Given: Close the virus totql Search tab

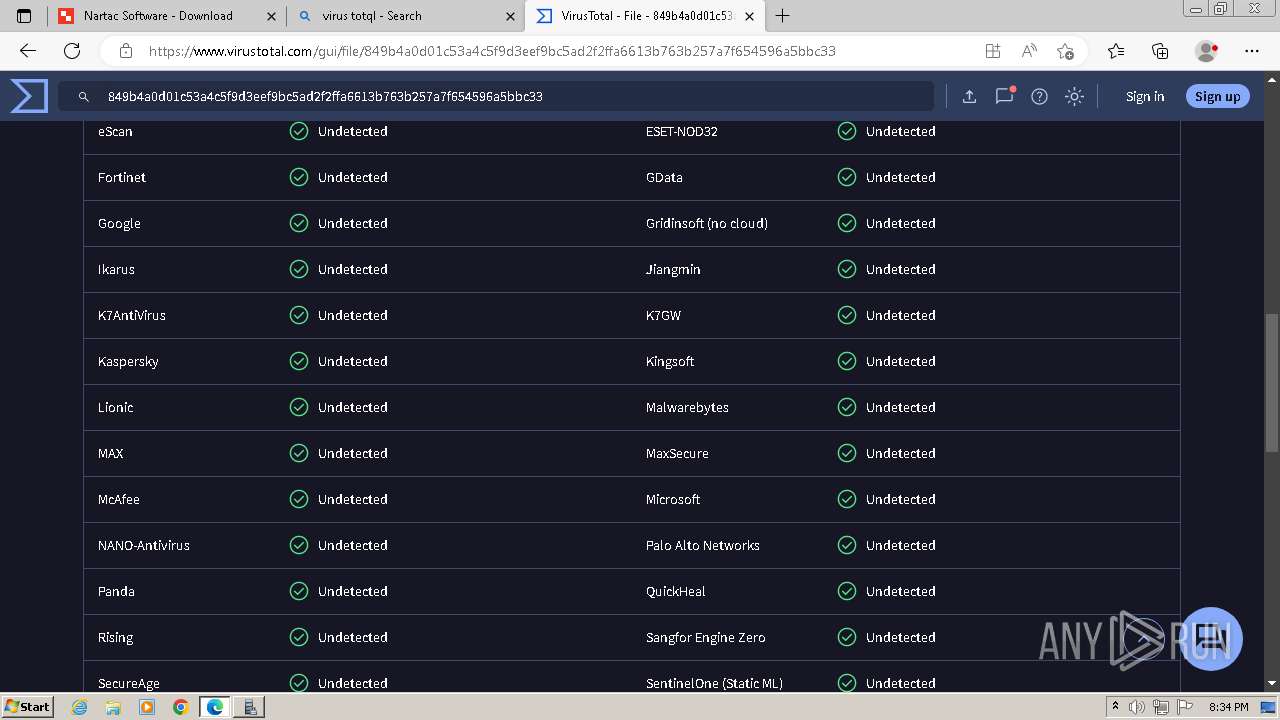Looking at the screenshot, I should pos(510,16).
